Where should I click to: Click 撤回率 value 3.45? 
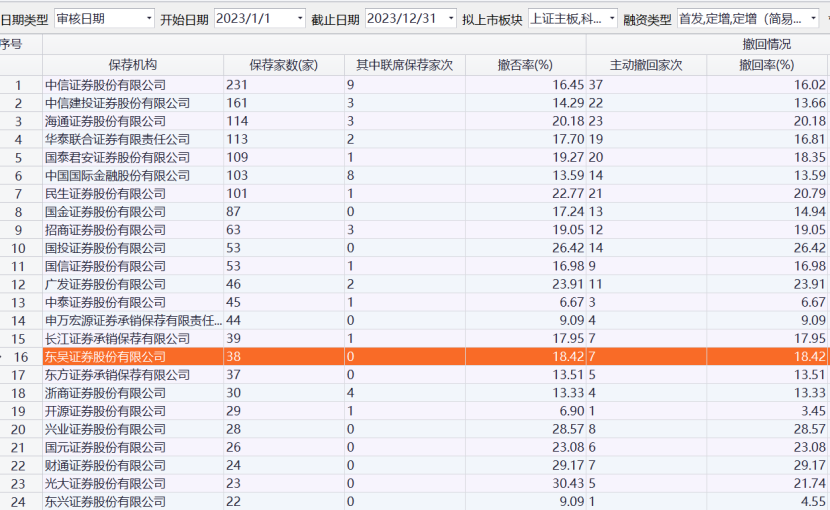pos(813,411)
